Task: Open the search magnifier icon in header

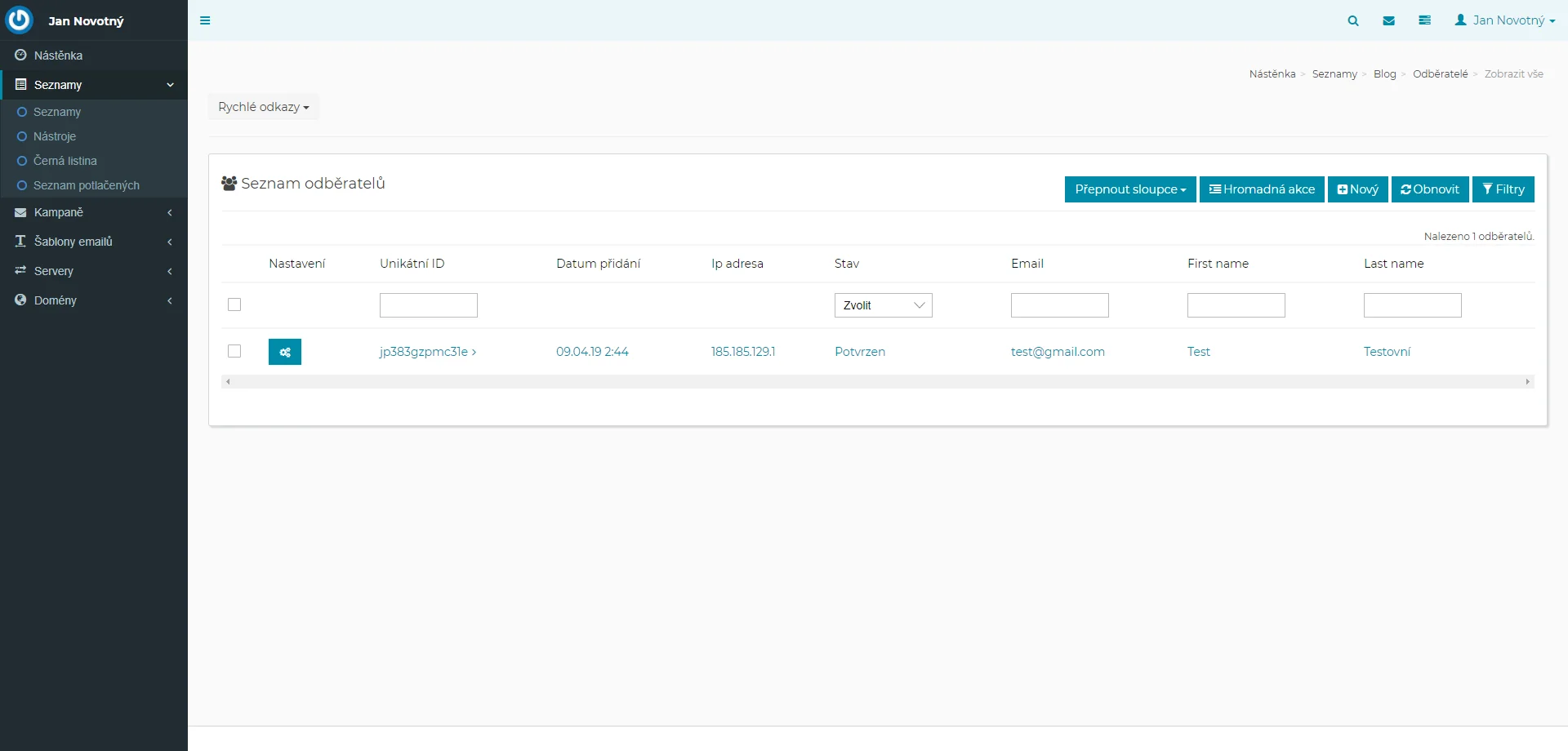Action: tap(1353, 20)
